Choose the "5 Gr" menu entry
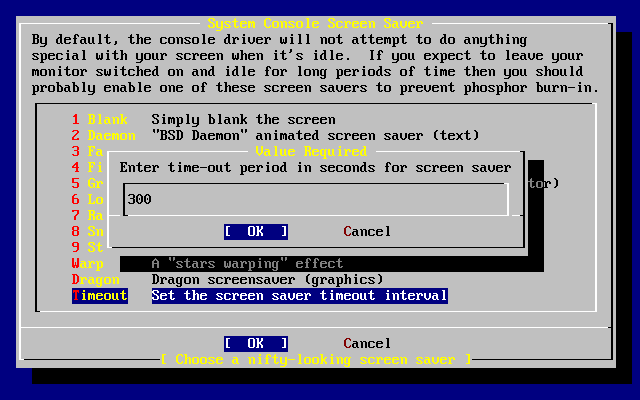The width and height of the screenshot is (640, 400). [x=88, y=184]
